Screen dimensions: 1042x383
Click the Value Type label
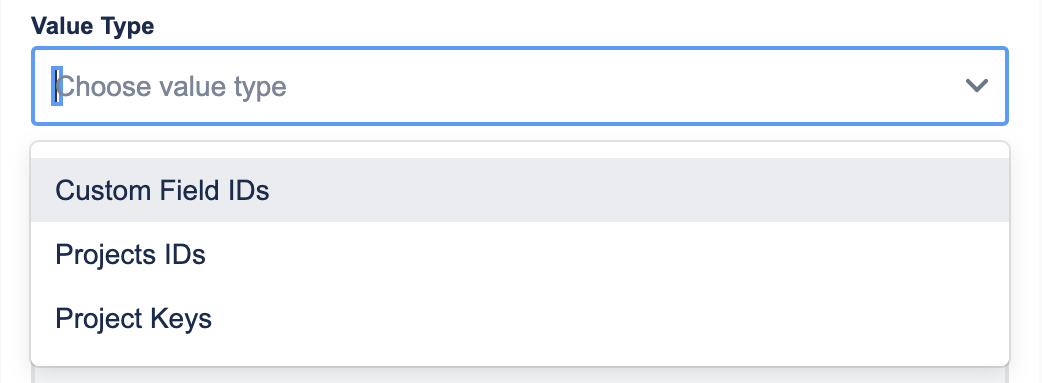pos(93,26)
